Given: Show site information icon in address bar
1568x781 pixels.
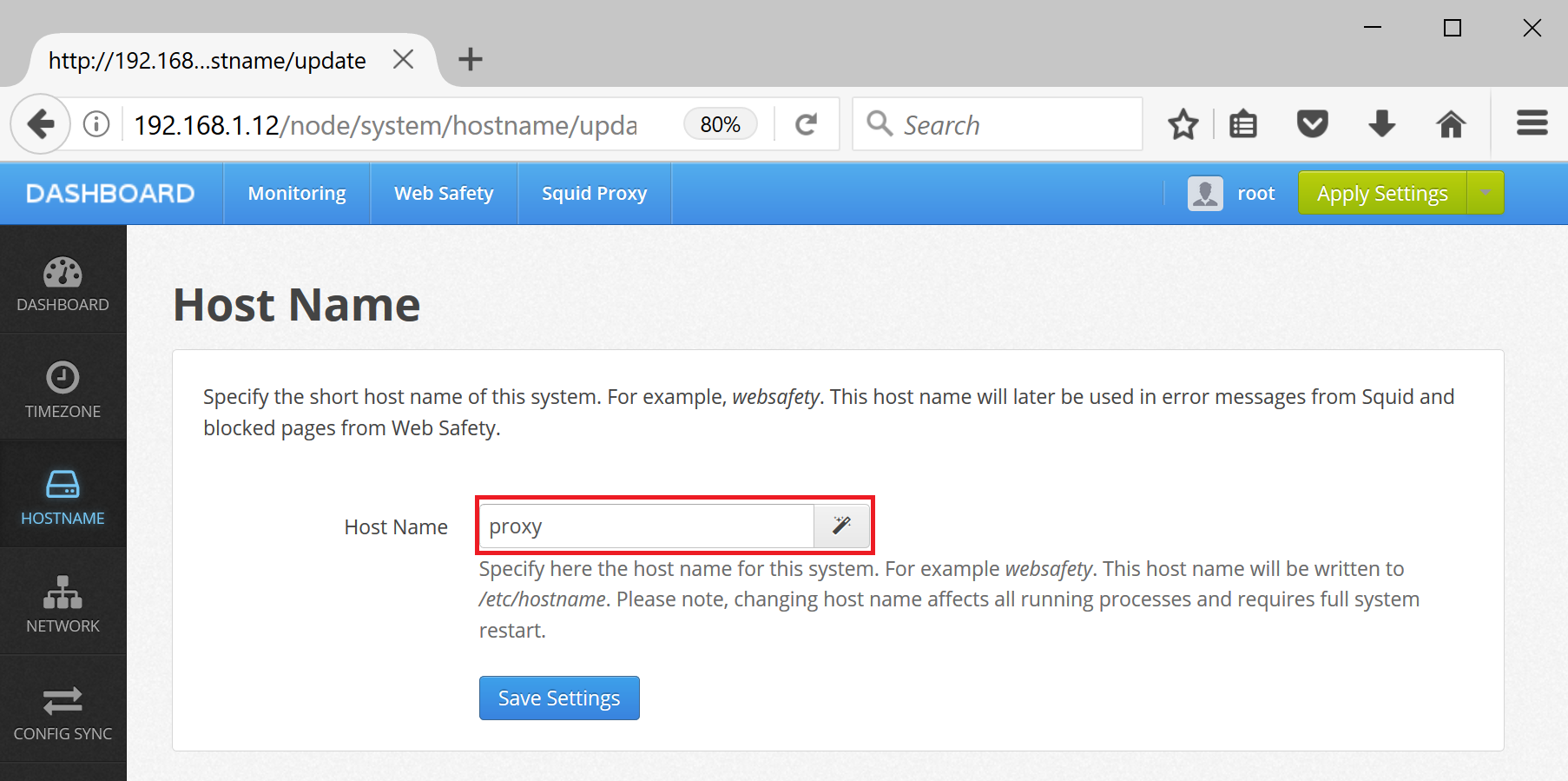Looking at the screenshot, I should pos(96,124).
